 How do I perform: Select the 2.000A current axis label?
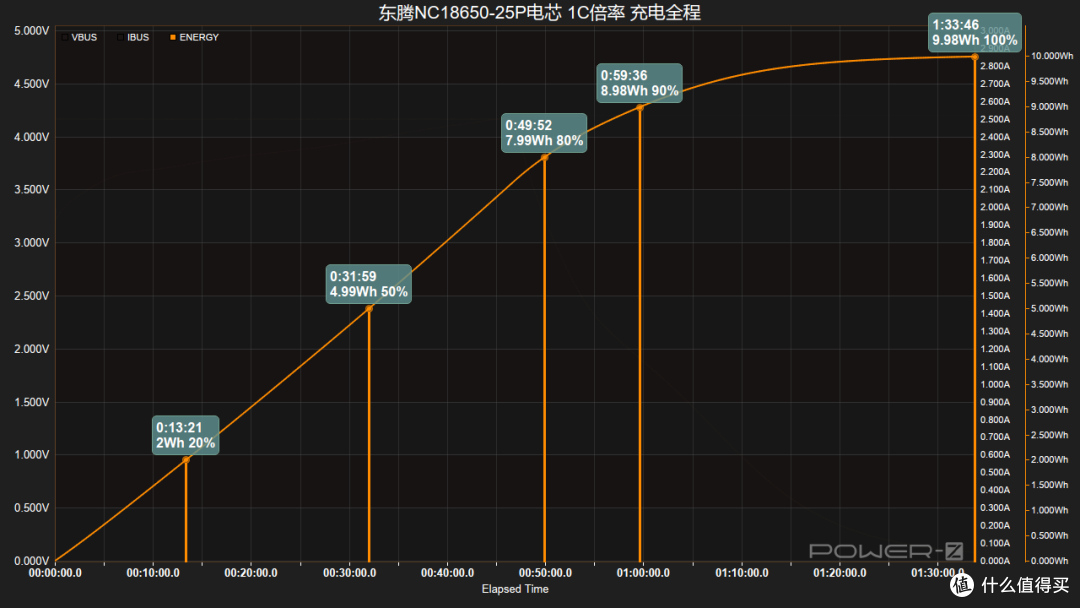click(995, 207)
